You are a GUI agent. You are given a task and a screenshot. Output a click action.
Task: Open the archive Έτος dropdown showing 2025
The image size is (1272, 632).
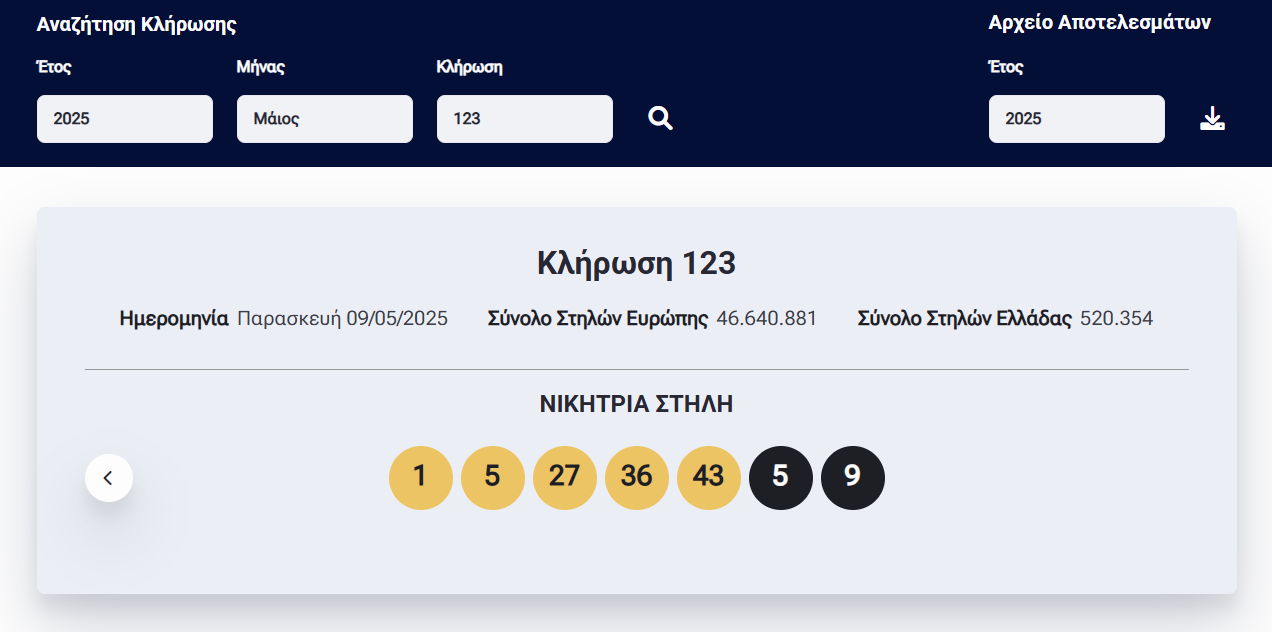click(1077, 119)
